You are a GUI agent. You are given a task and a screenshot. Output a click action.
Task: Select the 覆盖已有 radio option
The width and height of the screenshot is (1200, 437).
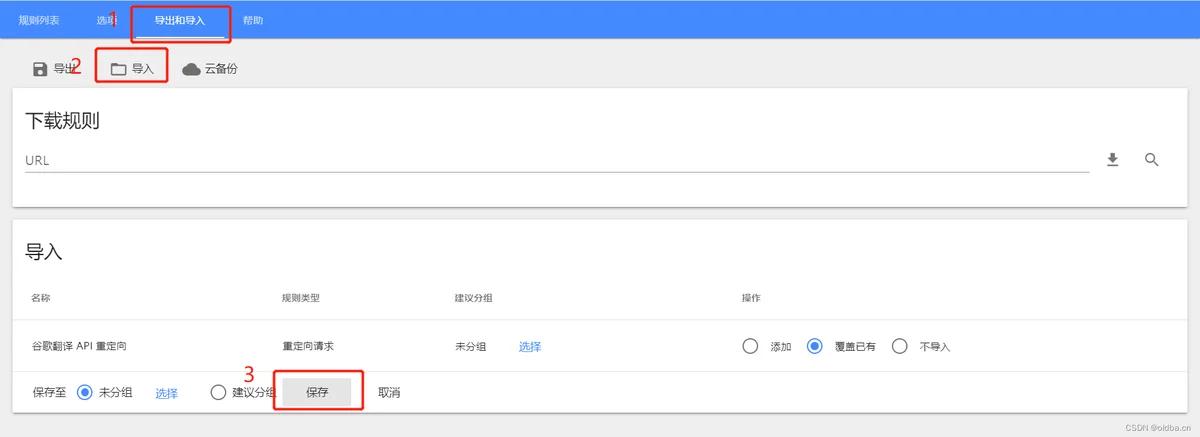(815, 346)
